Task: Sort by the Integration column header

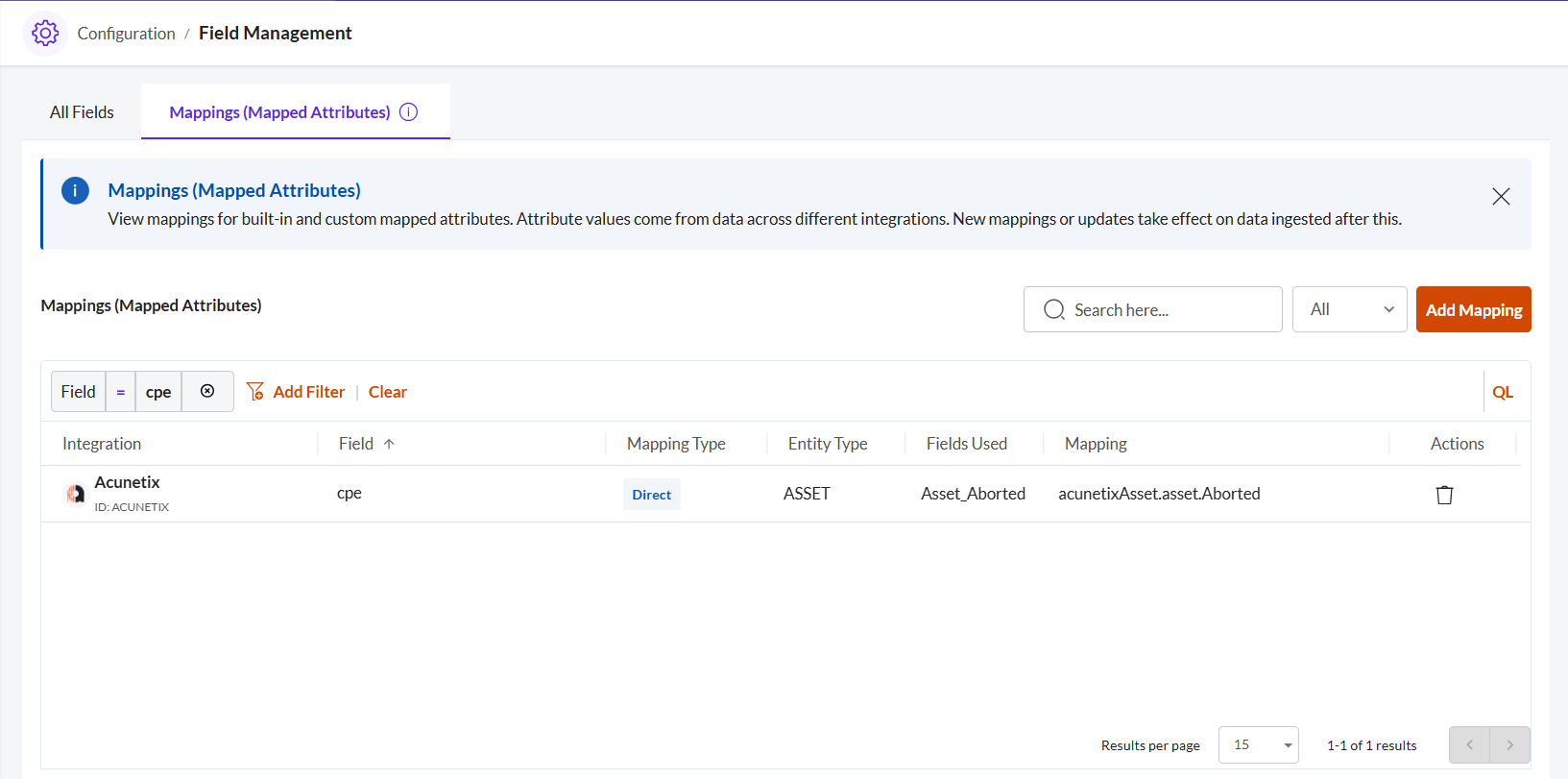Action: click(x=102, y=444)
